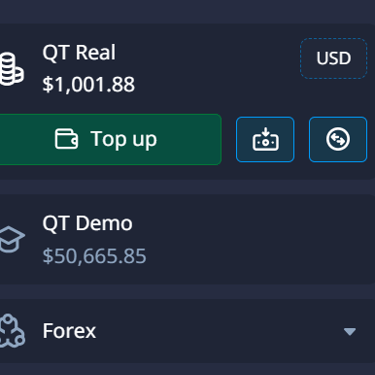Screen dimensions: 375x375
Task: Click the Forex label
Action: 69,331
